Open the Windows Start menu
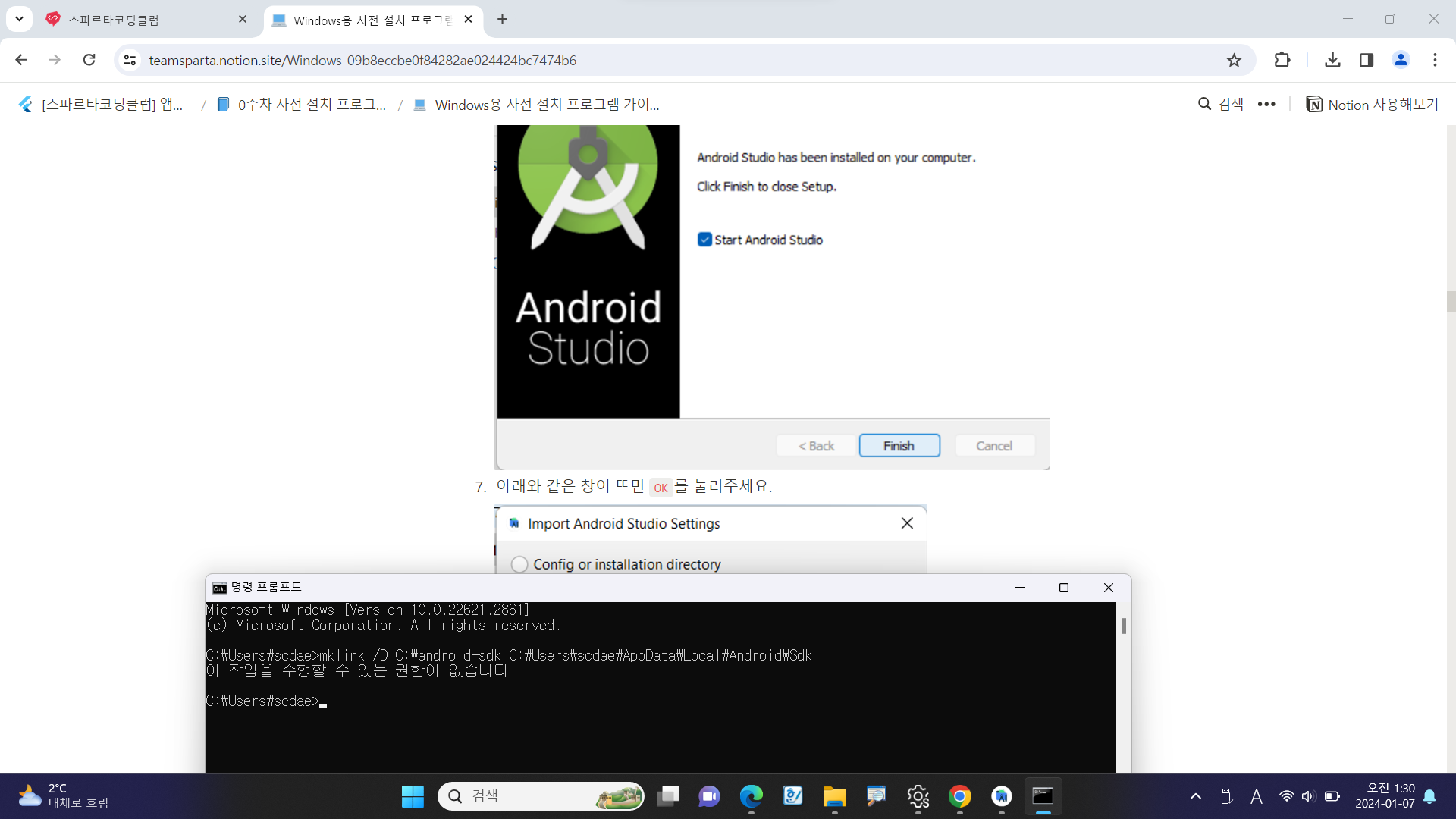The image size is (1456, 819). pos(413,796)
